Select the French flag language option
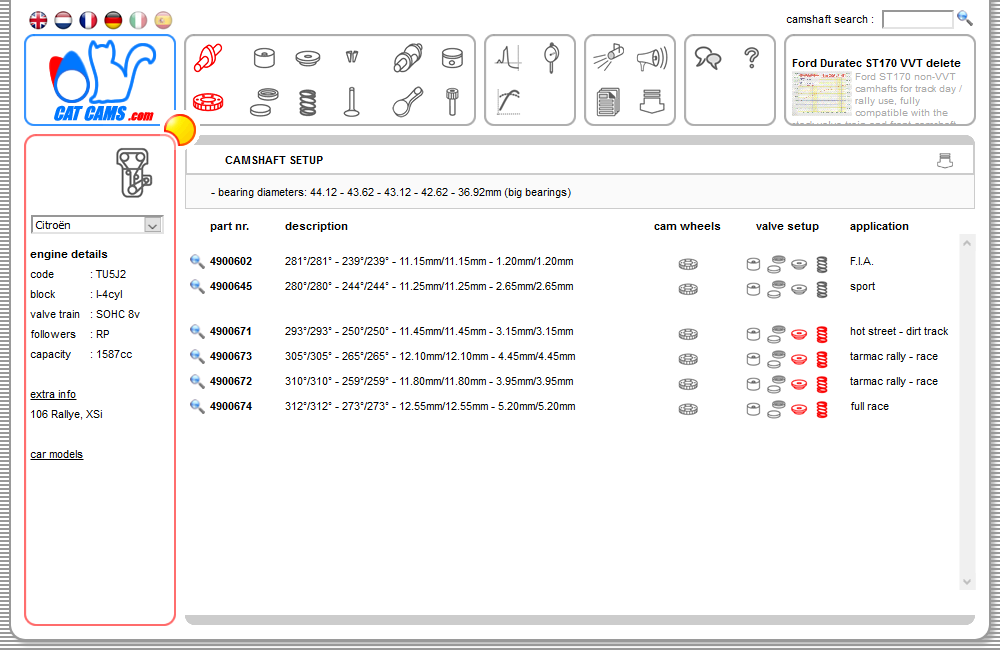1000x650 pixels. [x=88, y=20]
